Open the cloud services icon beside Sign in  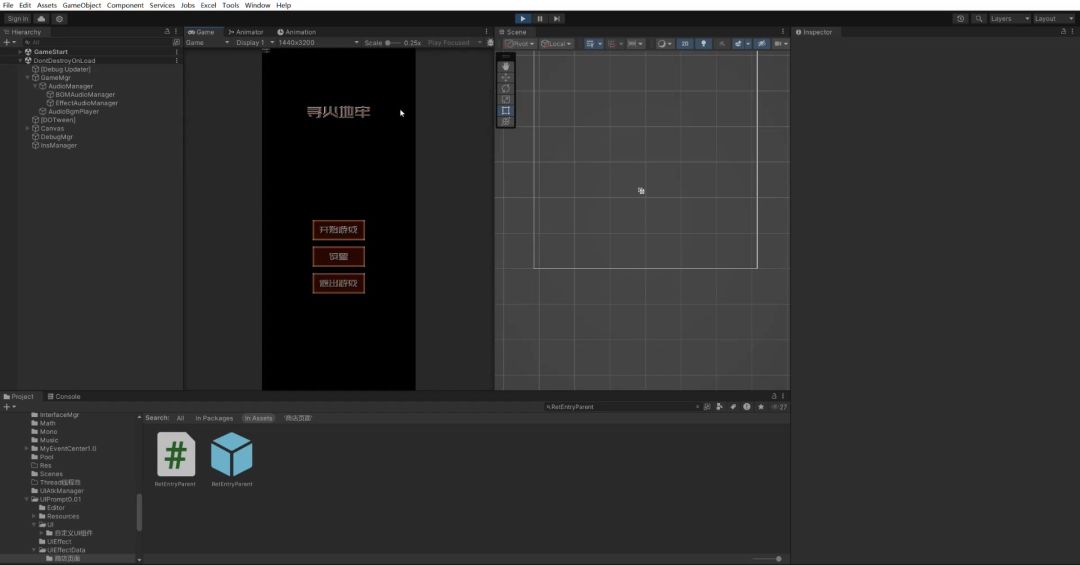click(x=41, y=18)
